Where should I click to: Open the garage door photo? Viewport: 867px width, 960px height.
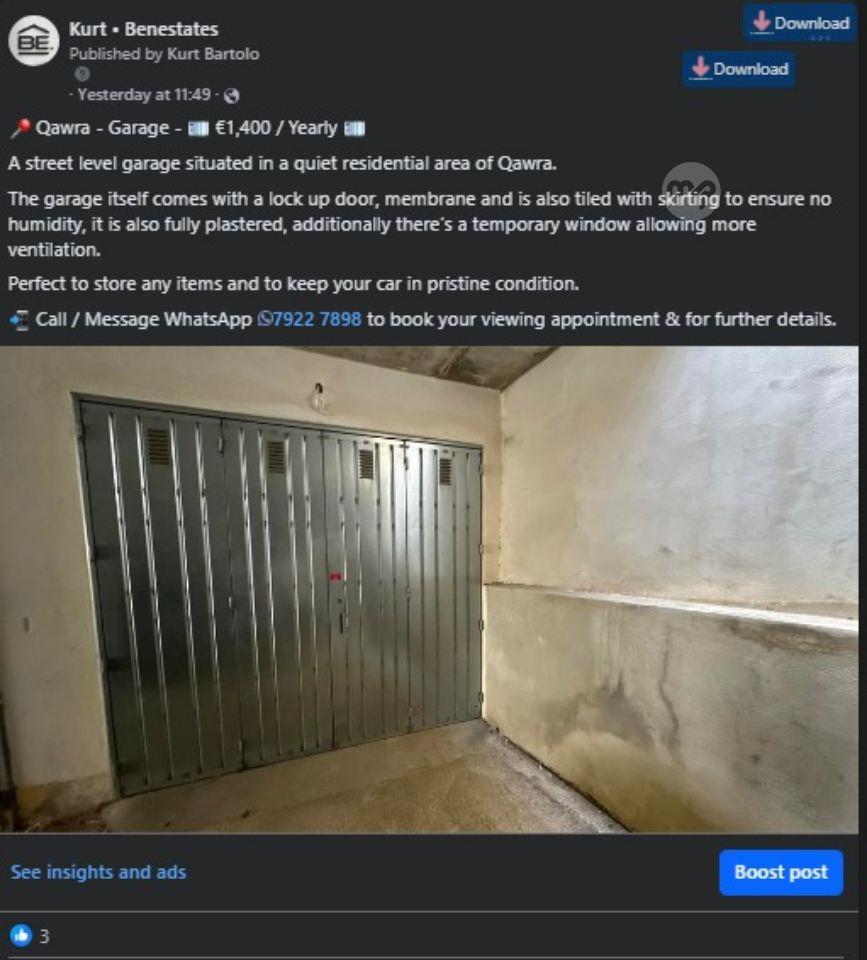pos(429,590)
